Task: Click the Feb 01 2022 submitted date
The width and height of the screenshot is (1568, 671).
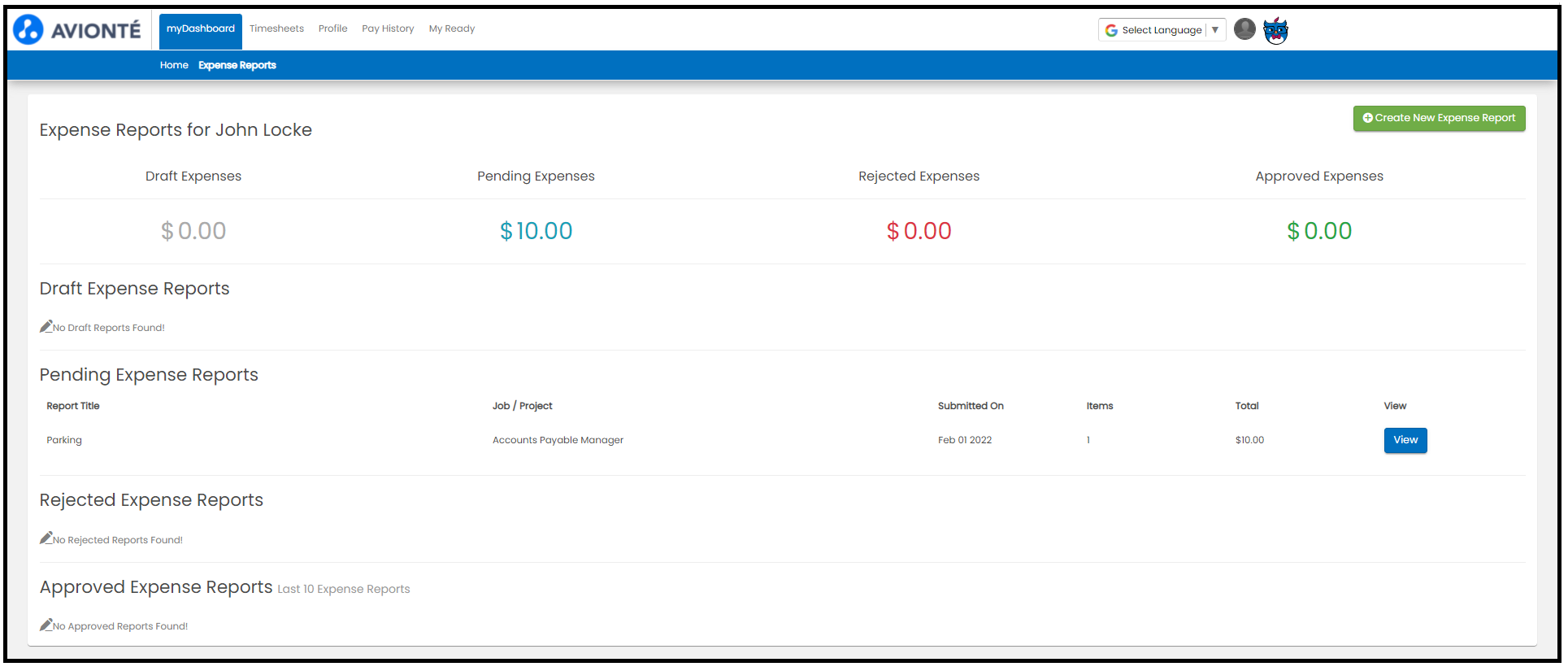Action: pyautogui.click(x=965, y=440)
